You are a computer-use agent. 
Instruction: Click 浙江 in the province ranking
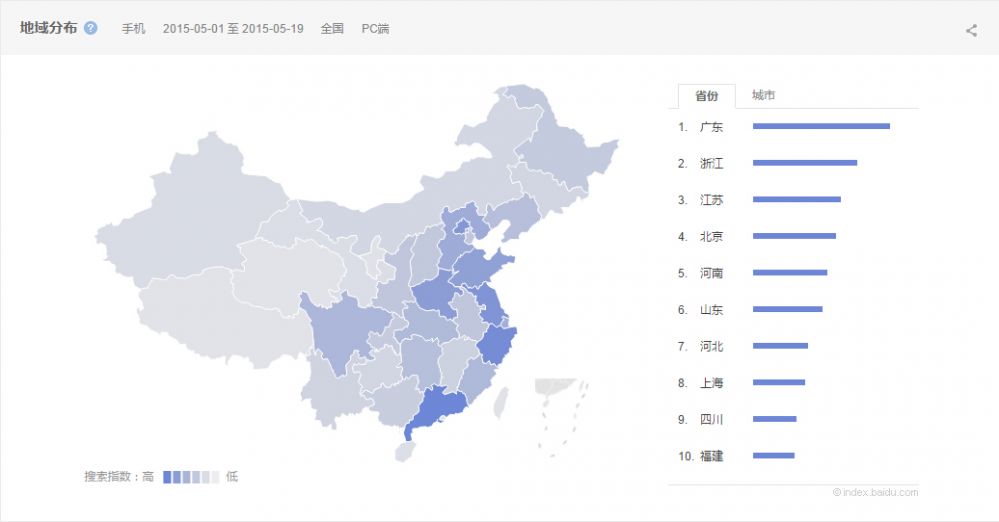711,163
